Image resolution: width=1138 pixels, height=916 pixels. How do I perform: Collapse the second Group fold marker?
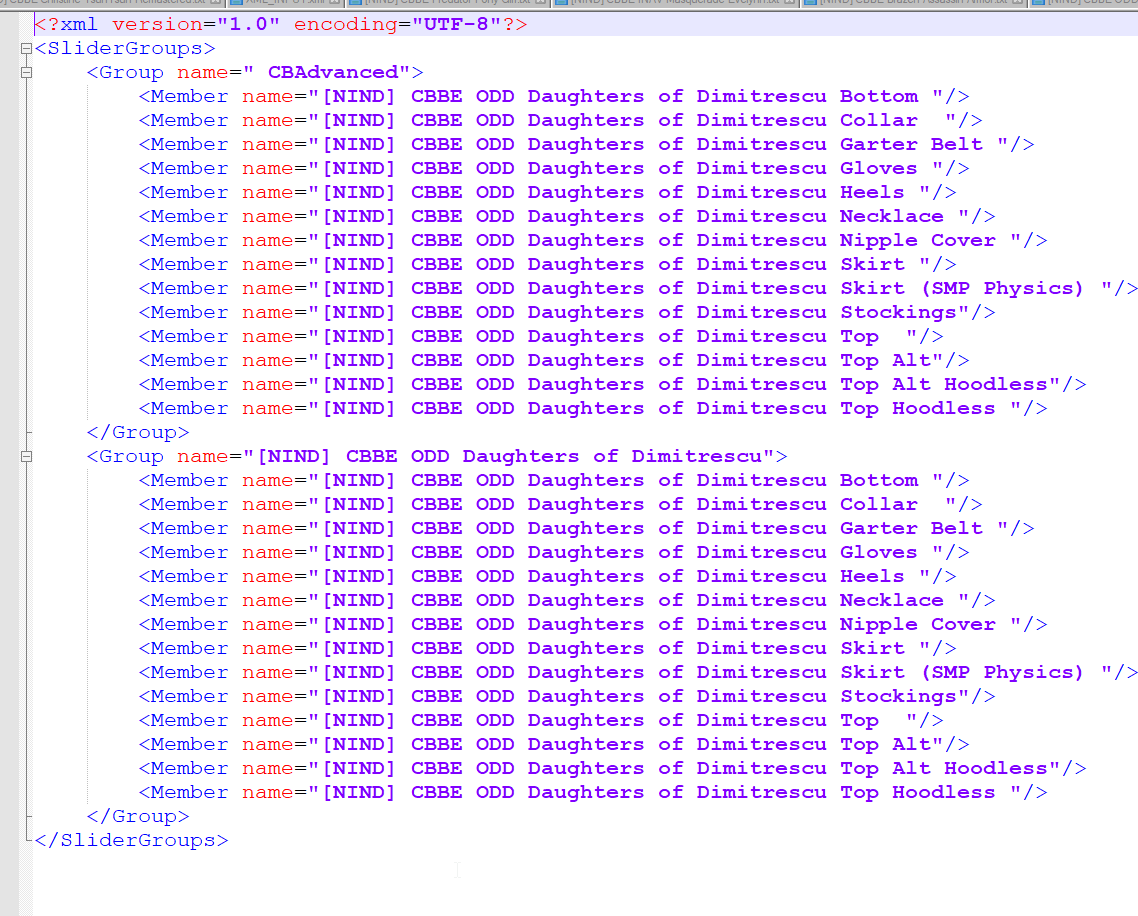[26, 457]
